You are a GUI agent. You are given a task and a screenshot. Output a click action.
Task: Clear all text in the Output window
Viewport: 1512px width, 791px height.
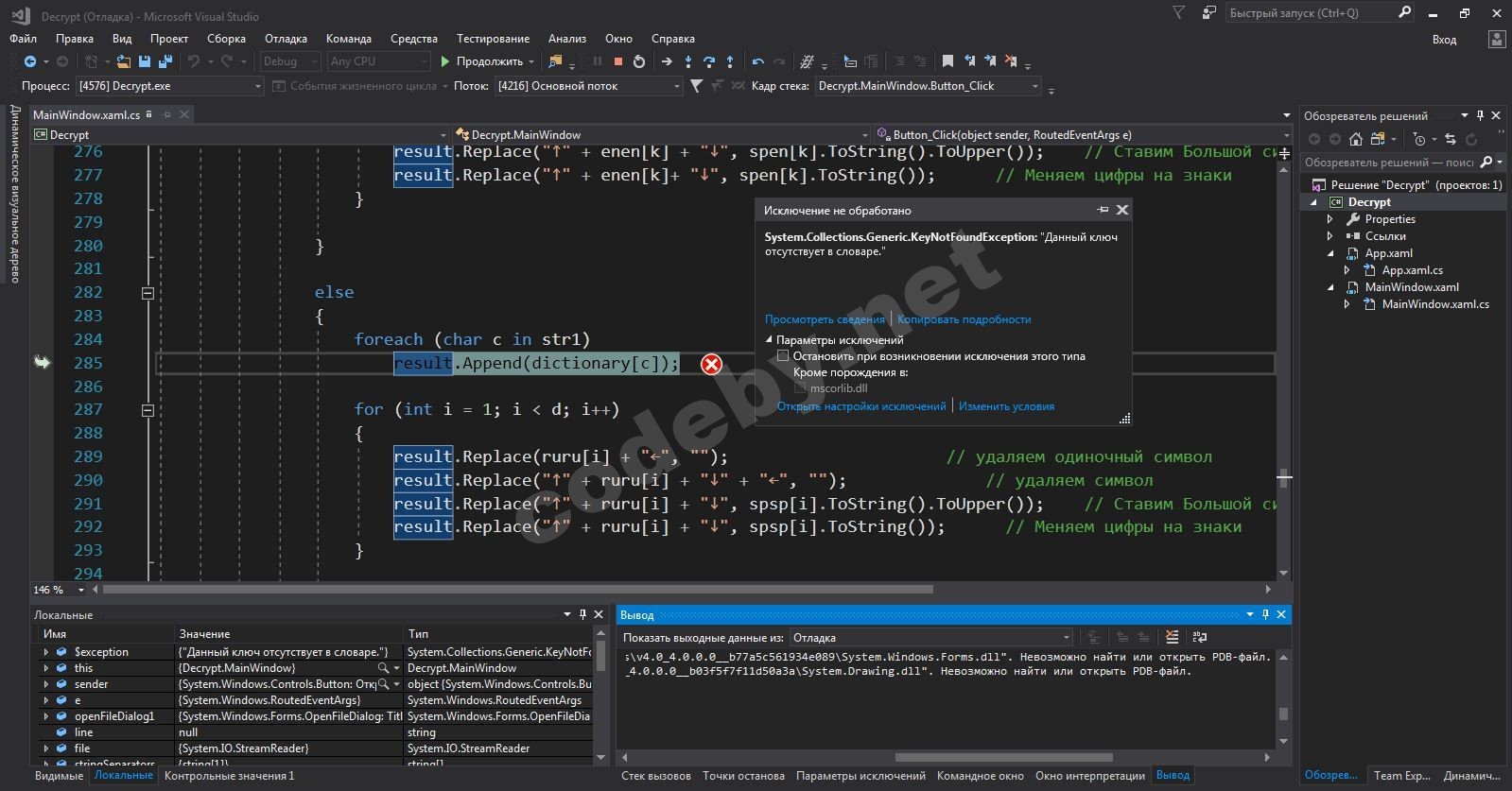[1173, 637]
